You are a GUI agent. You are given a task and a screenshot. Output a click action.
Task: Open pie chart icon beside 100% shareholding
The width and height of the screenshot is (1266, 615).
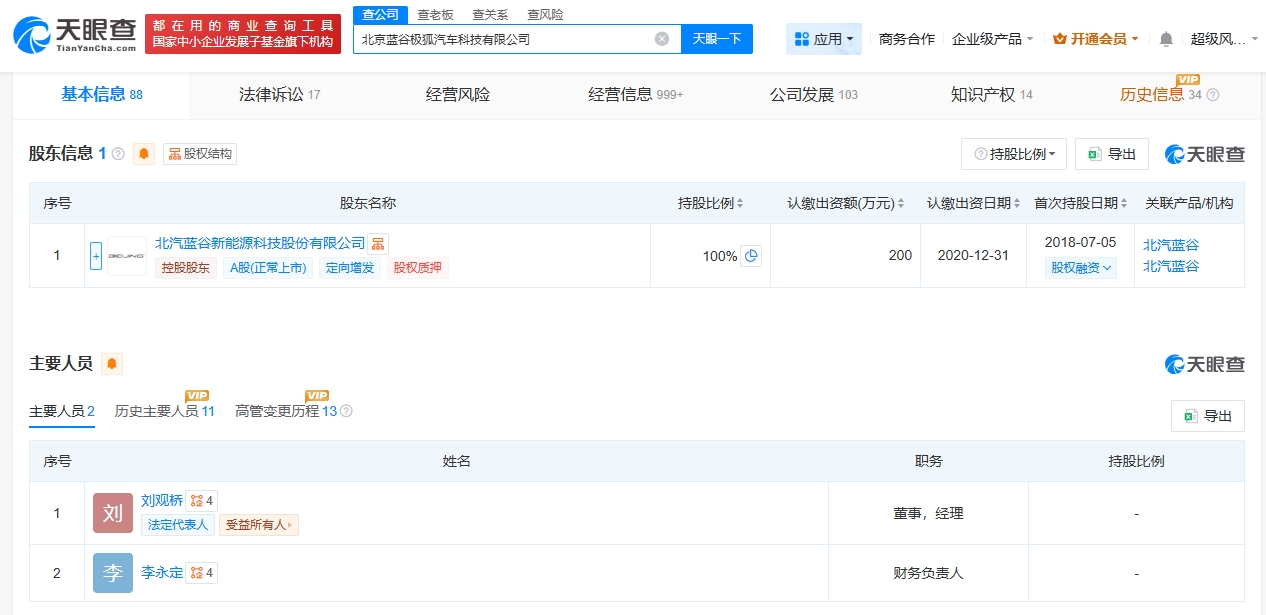751,256
